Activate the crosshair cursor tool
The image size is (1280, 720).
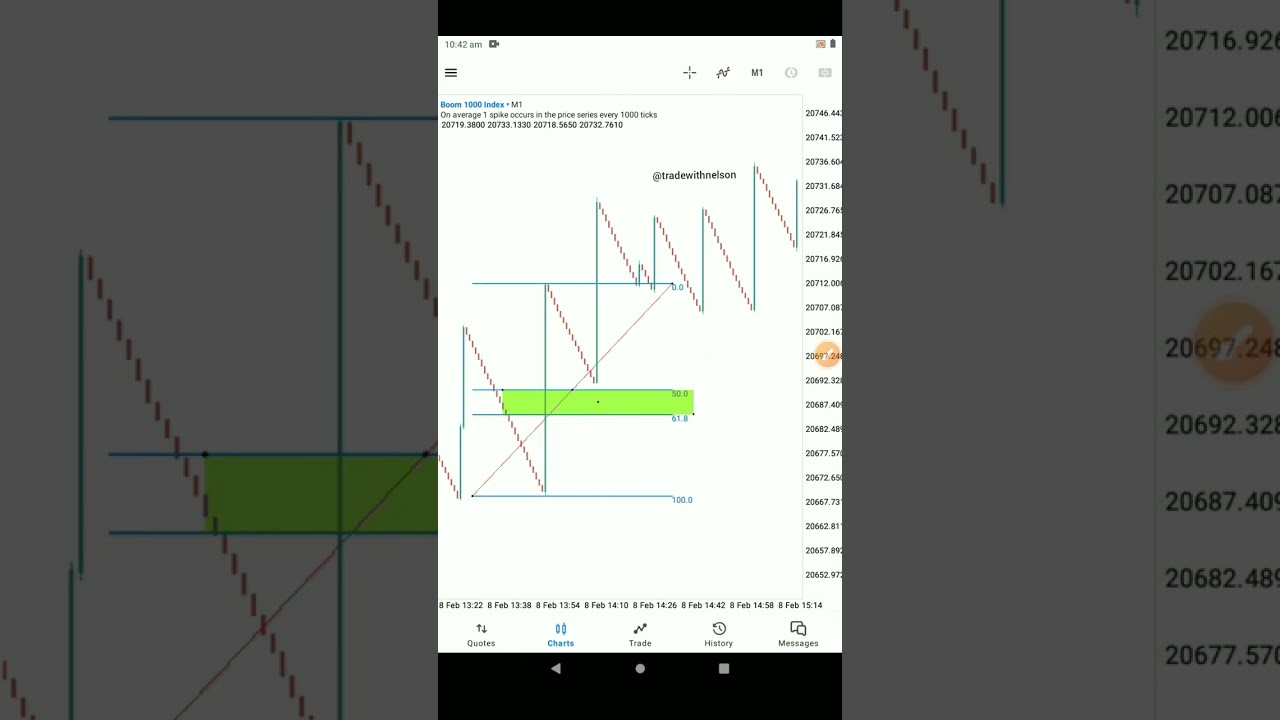coord(689,73)
